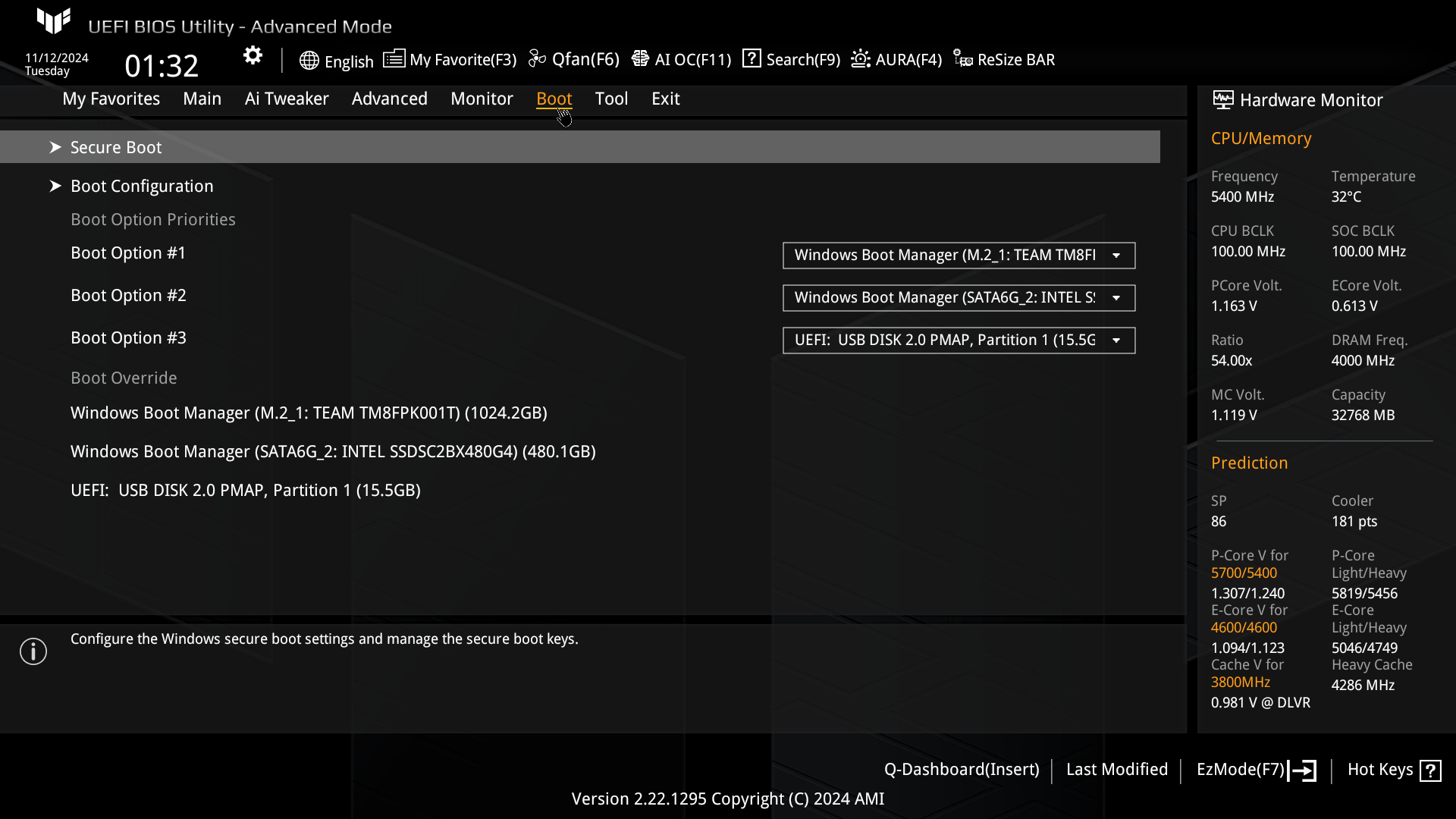Open Boot Option #2 dropdown
Image resolution: width=1456 pixels, height=819 pixels.
(x=959, y=298)
